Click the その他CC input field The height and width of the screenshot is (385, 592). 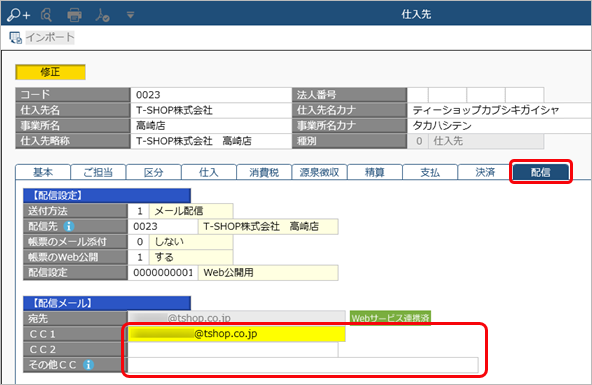[303, 365]
